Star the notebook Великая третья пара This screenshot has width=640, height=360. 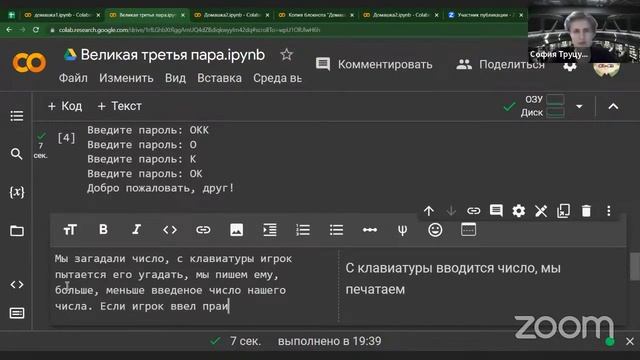pyautogui.click(x=287, y=55)
